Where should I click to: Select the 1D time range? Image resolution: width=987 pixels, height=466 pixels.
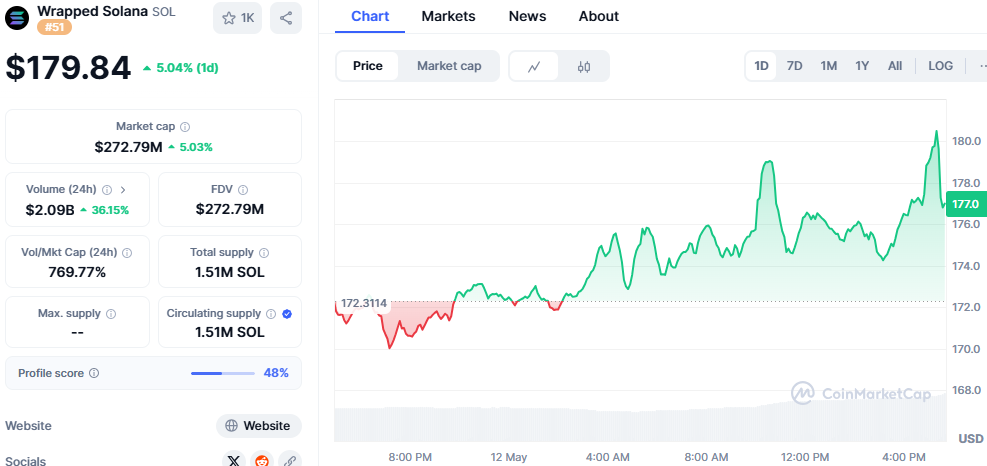click(x=762, y=66)
